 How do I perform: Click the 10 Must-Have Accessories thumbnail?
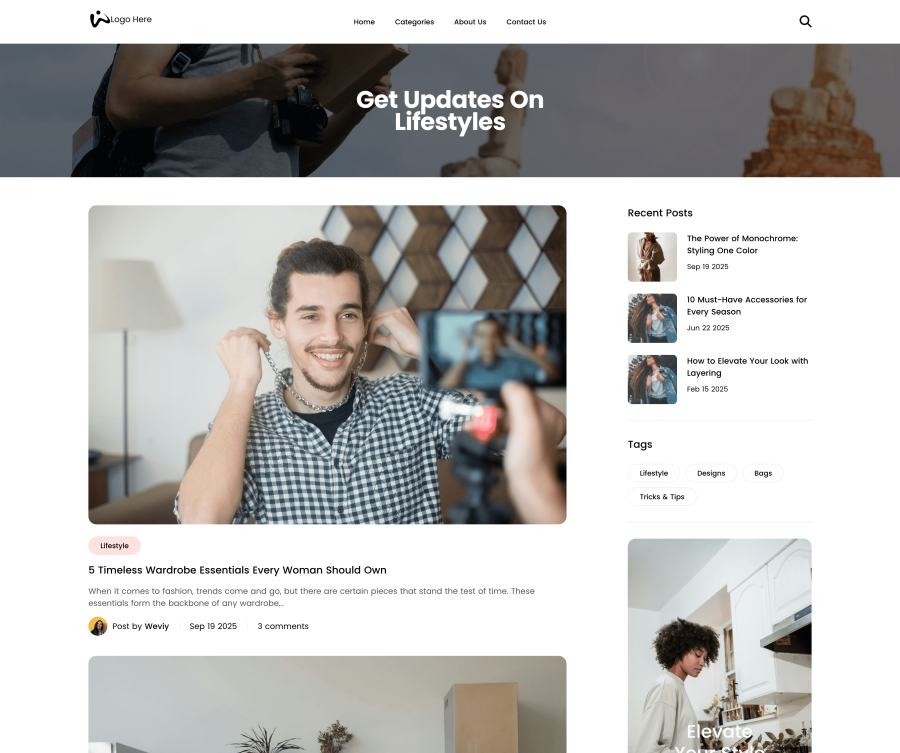pyautogui.click(x=652, y=318)
